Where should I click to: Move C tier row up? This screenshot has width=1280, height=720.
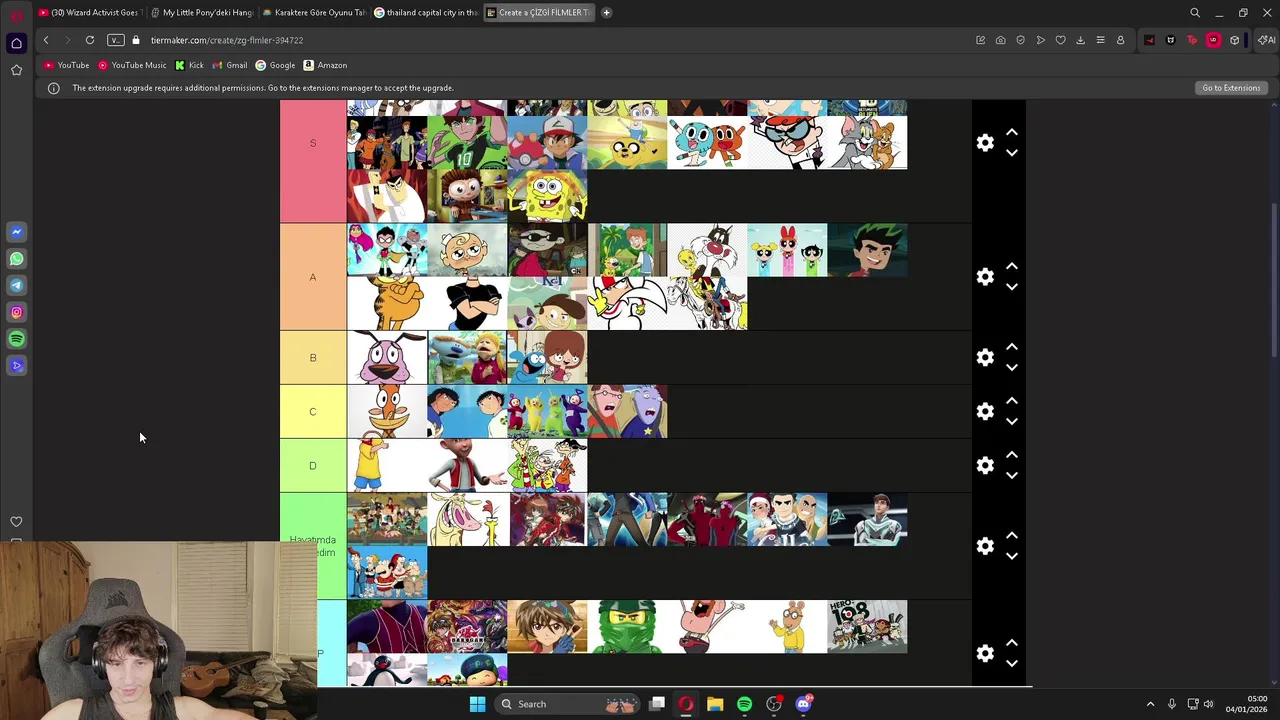coord(1012,401)
